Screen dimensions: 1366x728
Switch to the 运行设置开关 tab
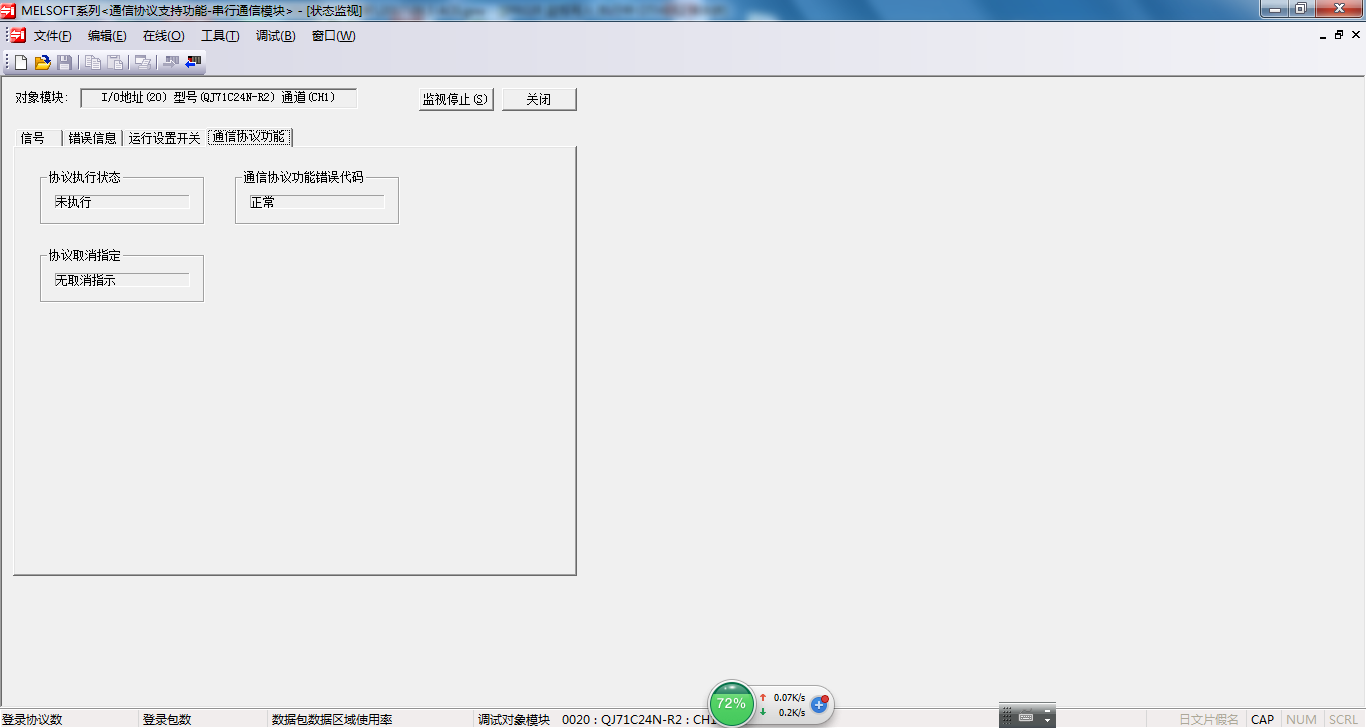(164, 138)
